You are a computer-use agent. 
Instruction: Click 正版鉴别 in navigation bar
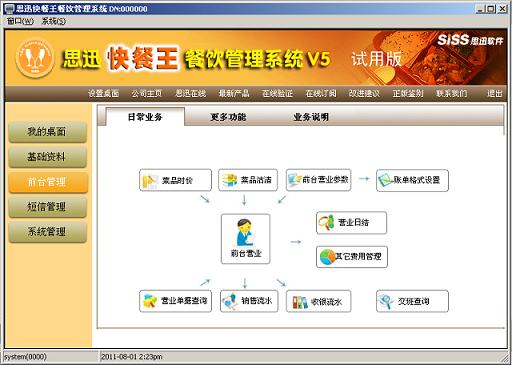(408, 94)
